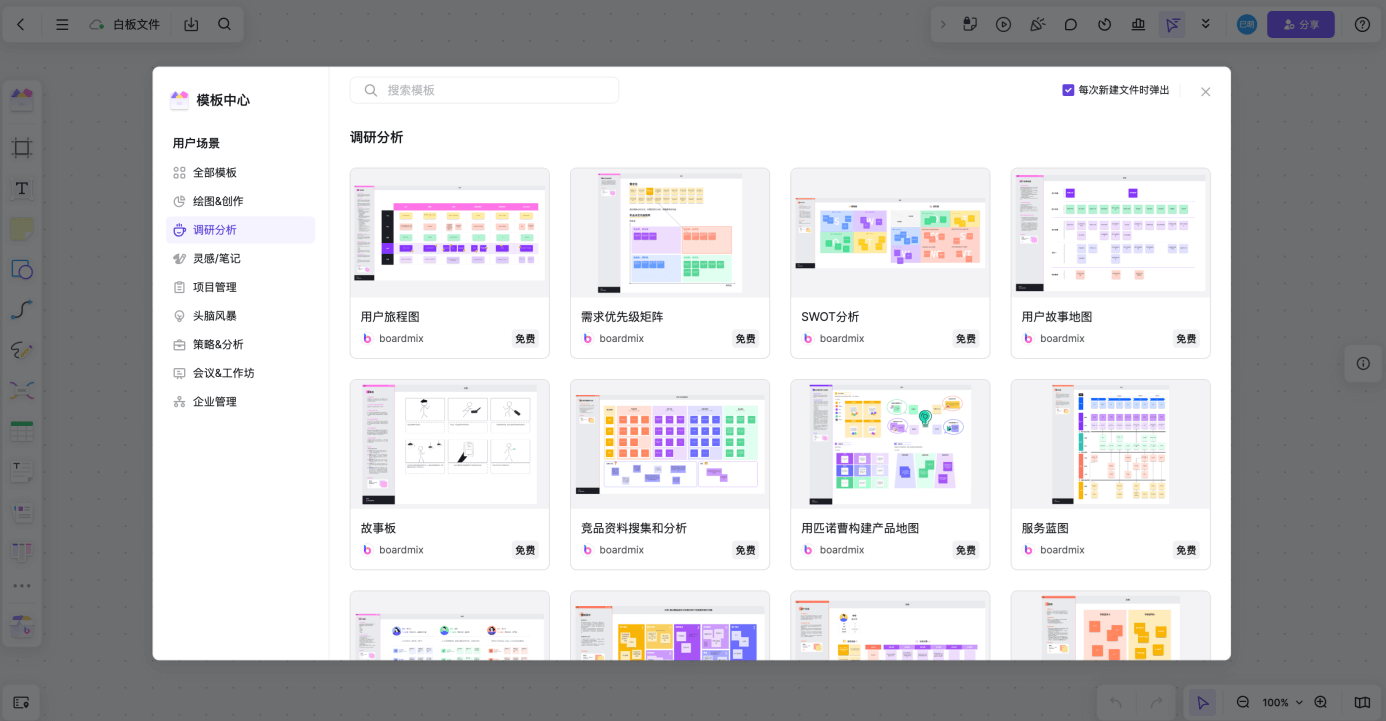Open the 故事板 template thumbnail
The image size is (1386, 721).
tap(450, 444)
